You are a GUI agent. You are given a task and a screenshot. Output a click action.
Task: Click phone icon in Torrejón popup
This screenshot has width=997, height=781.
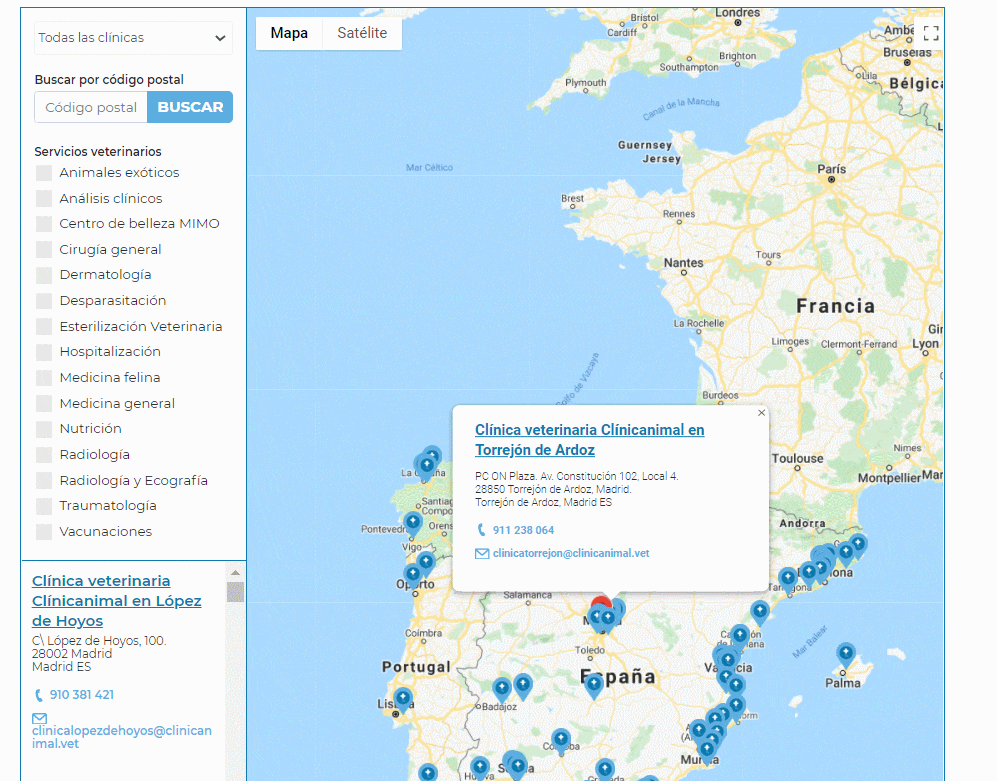pyautogui.click(x=481, y=530)
